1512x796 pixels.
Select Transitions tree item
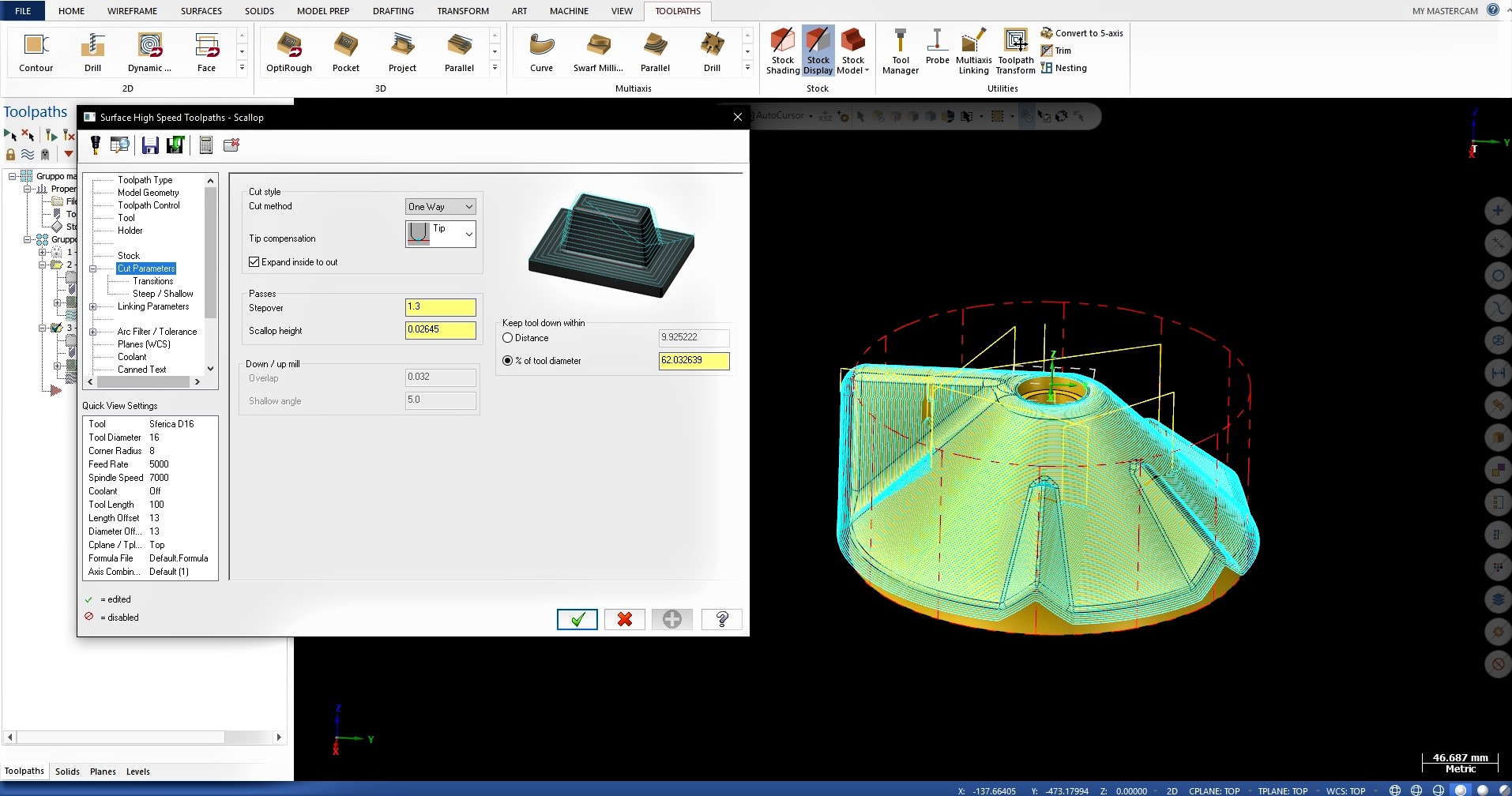tap(152, 281)
